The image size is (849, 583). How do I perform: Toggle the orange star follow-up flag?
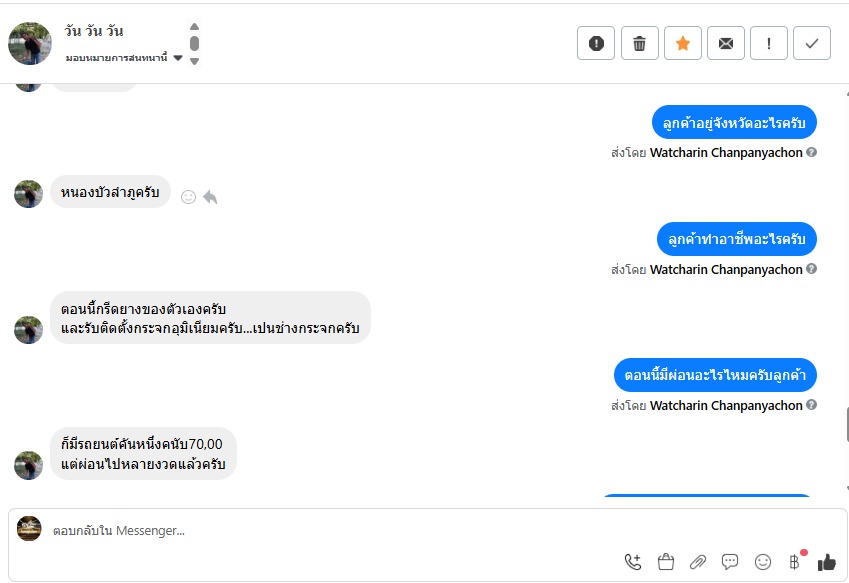pyautogui.click(x=683, y=43)
